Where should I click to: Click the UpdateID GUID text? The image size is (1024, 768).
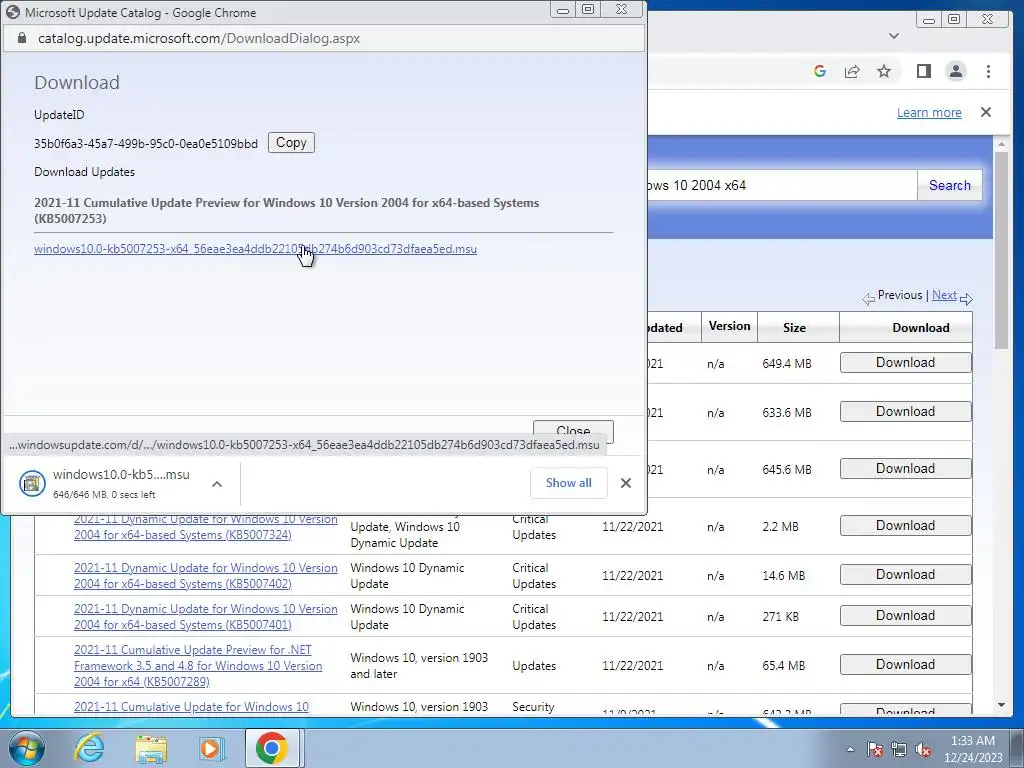pos(146,144)
